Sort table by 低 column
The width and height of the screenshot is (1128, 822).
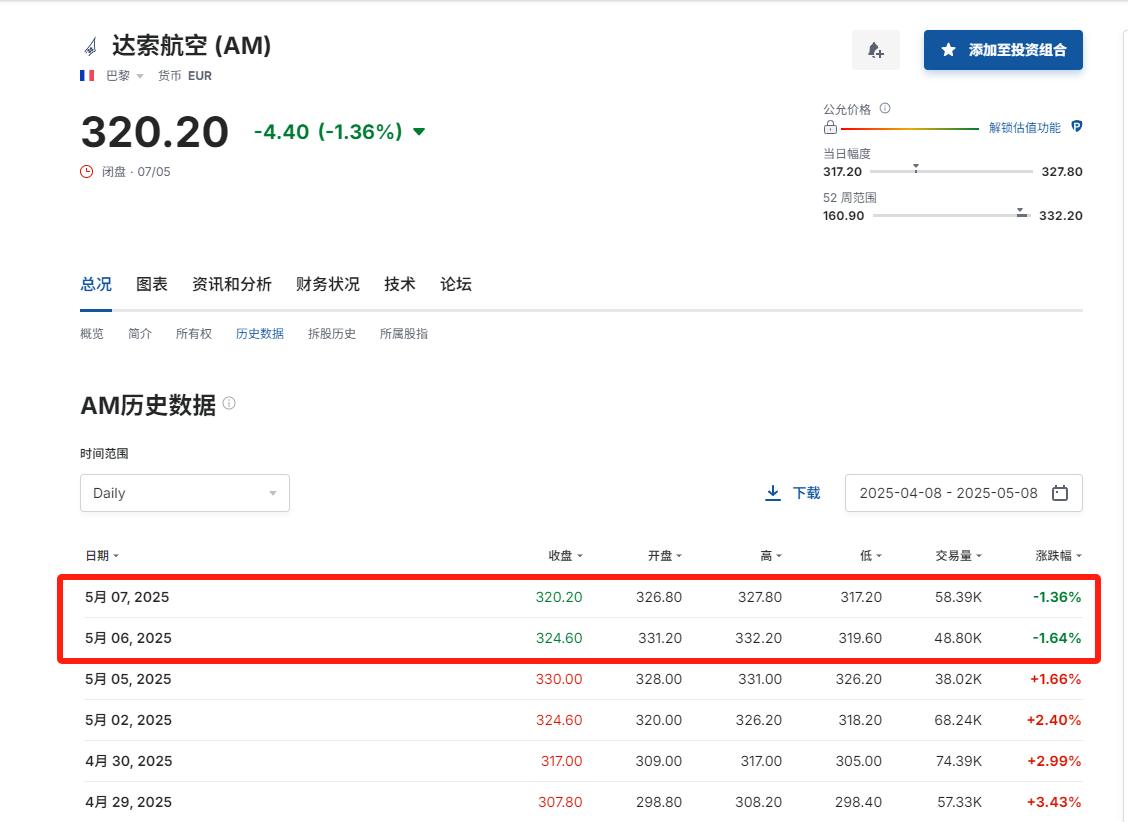(x=870, y=555)
